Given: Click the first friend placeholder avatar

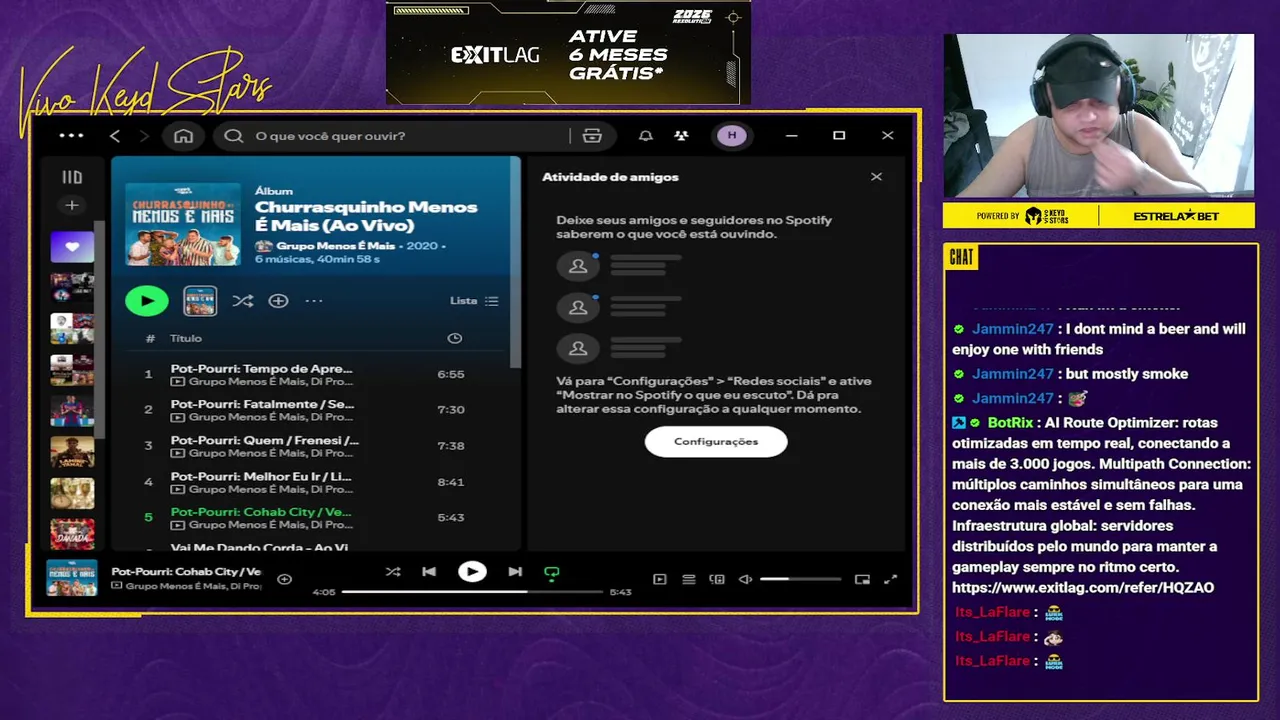Looking at the screenshot, I should tap(578, 265).
